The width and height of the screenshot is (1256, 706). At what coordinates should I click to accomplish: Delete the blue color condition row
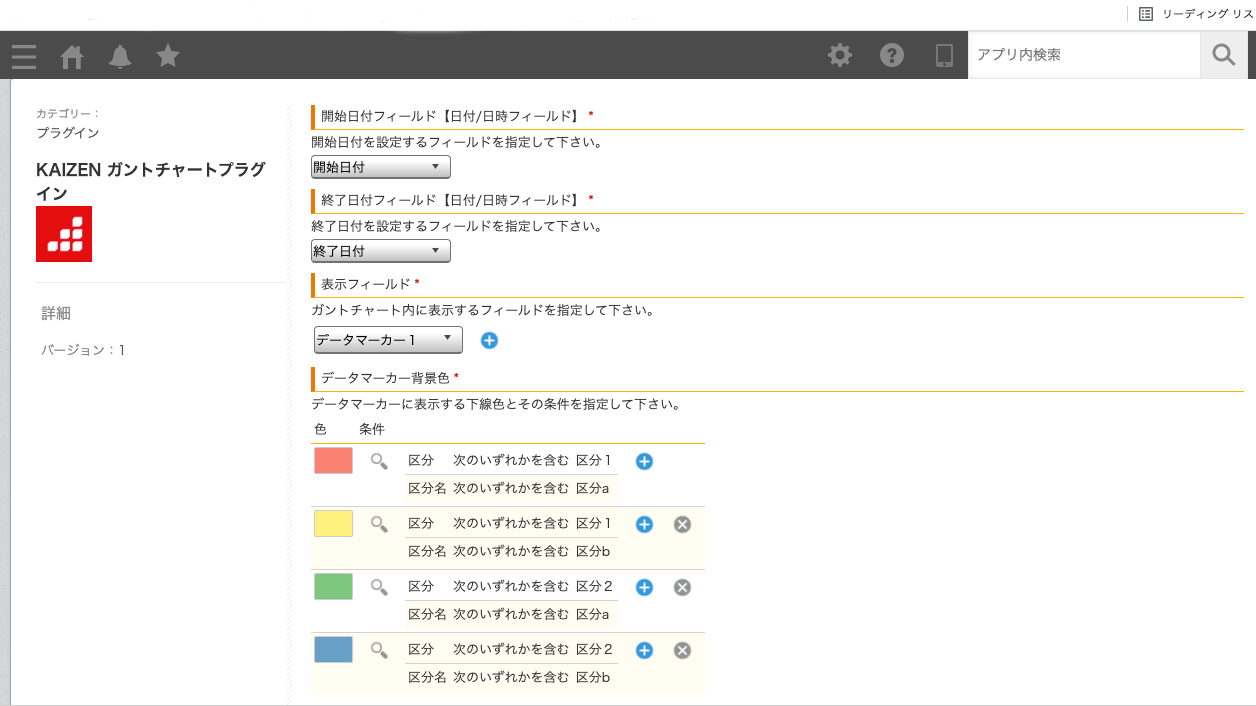click(682, 650)
